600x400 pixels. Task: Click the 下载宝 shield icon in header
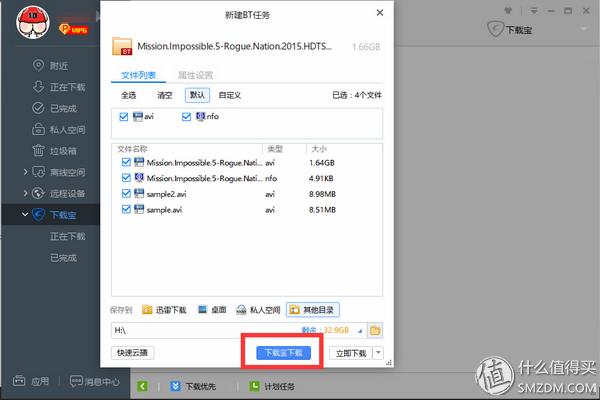(495, 29)
